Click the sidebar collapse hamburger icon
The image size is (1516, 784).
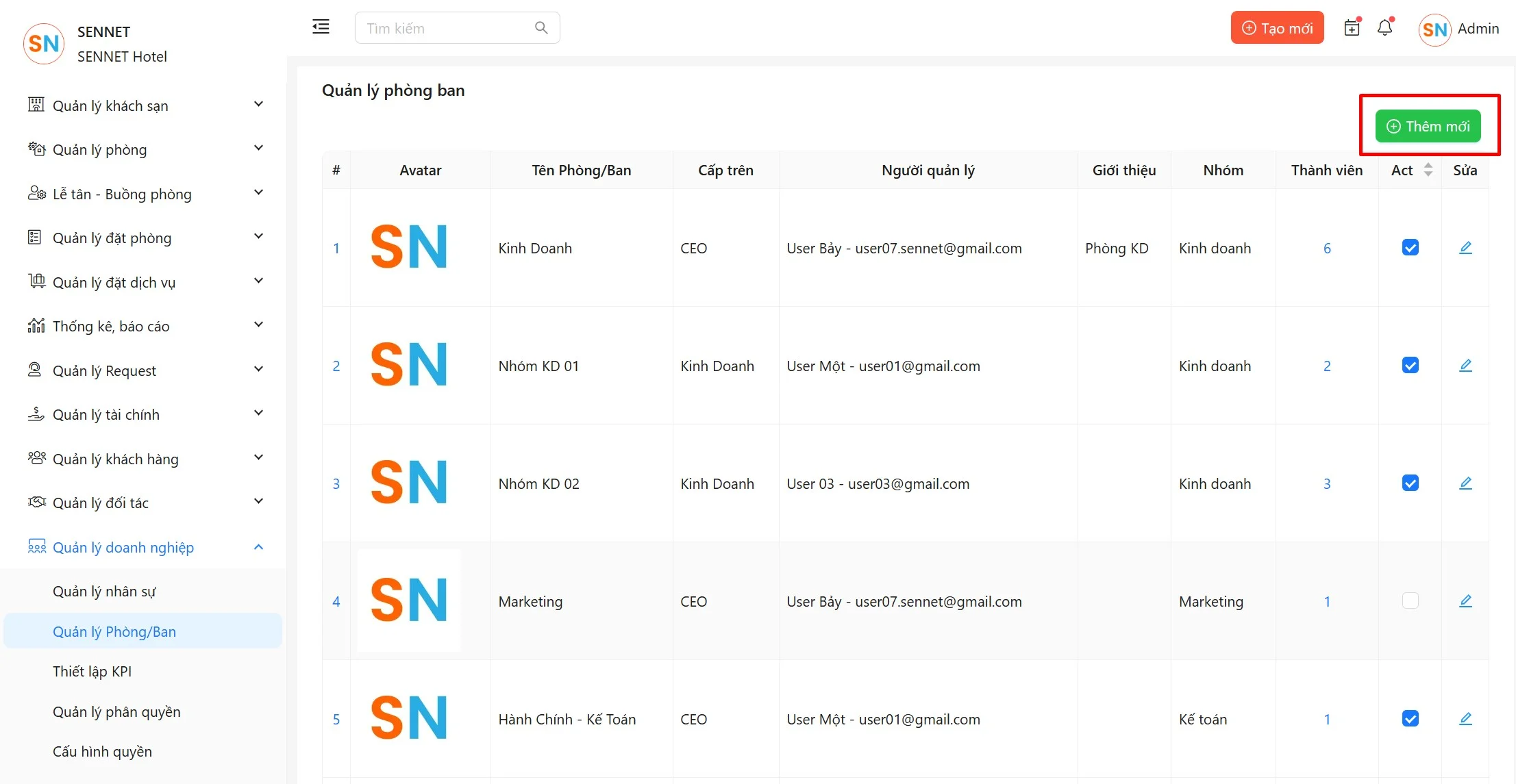(x=321, y=27)
